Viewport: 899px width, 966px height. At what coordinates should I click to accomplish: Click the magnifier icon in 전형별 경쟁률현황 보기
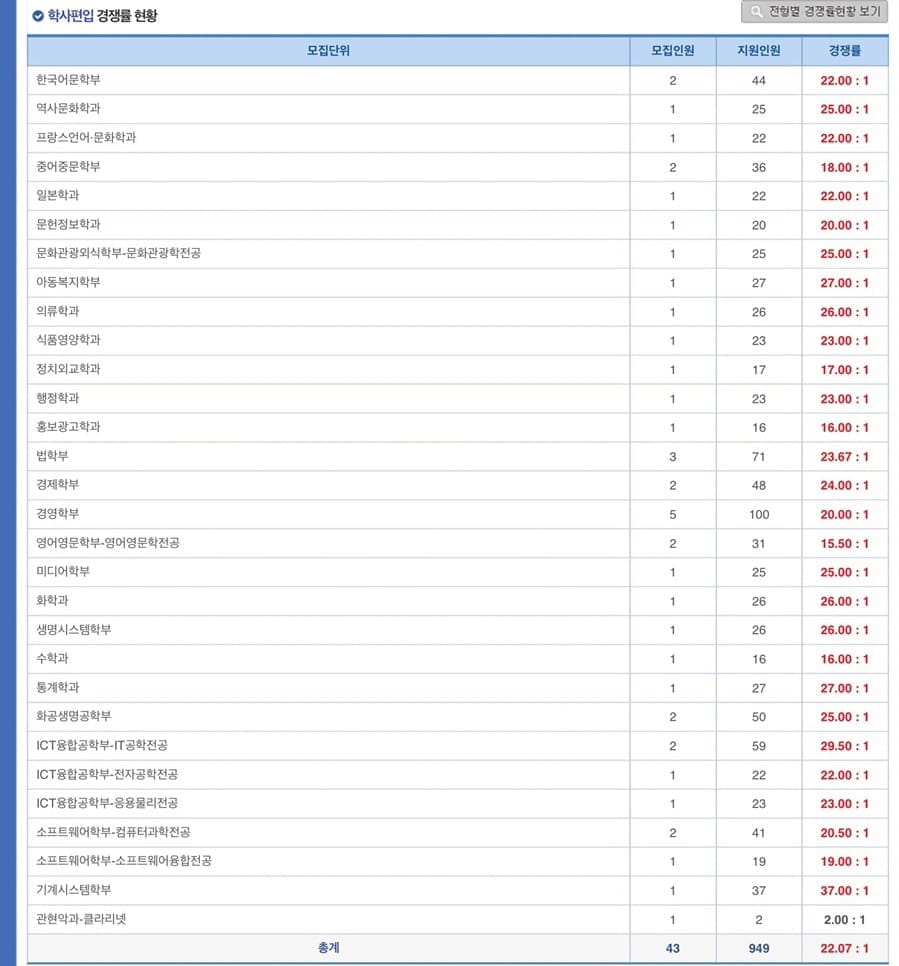756,12
